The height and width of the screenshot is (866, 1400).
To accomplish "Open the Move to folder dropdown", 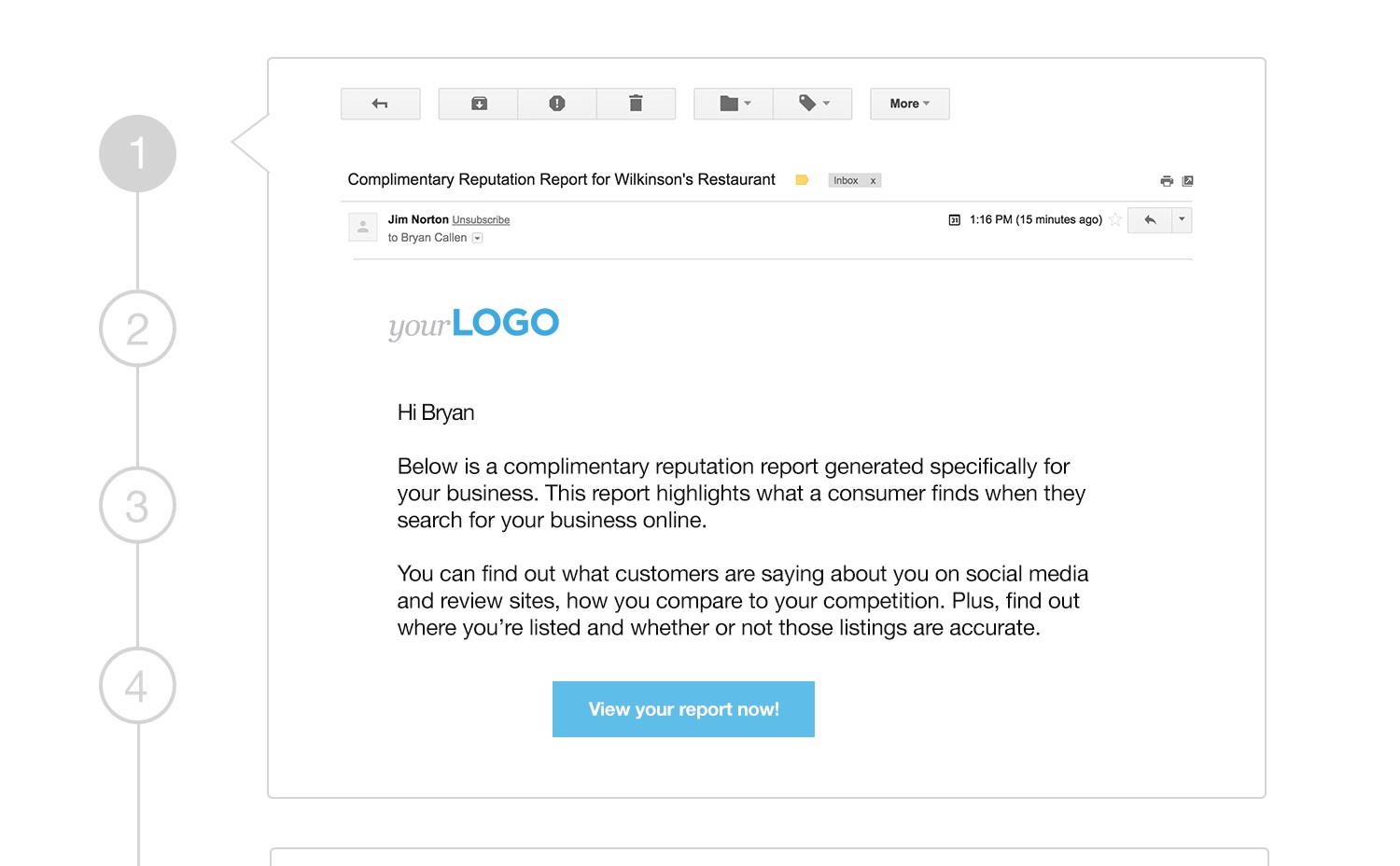I will coord(734,104).
